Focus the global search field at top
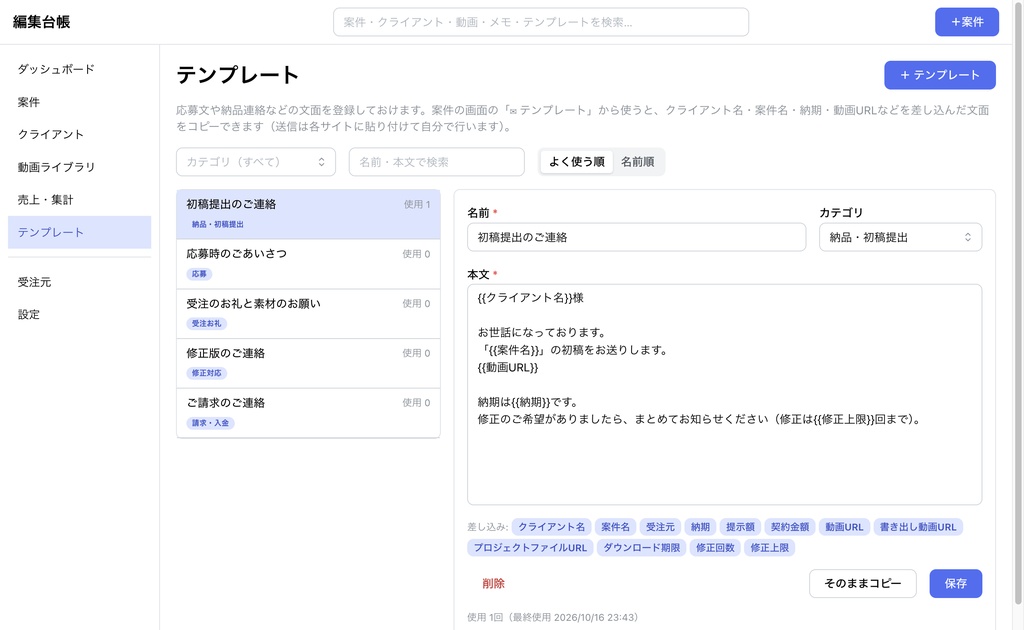 click(x=541, y=22)
